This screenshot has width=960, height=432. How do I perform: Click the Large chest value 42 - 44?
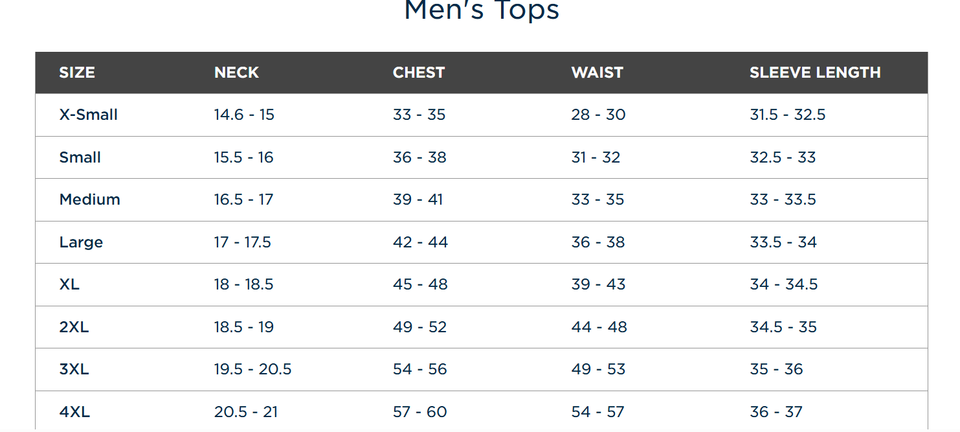[420, 243]
